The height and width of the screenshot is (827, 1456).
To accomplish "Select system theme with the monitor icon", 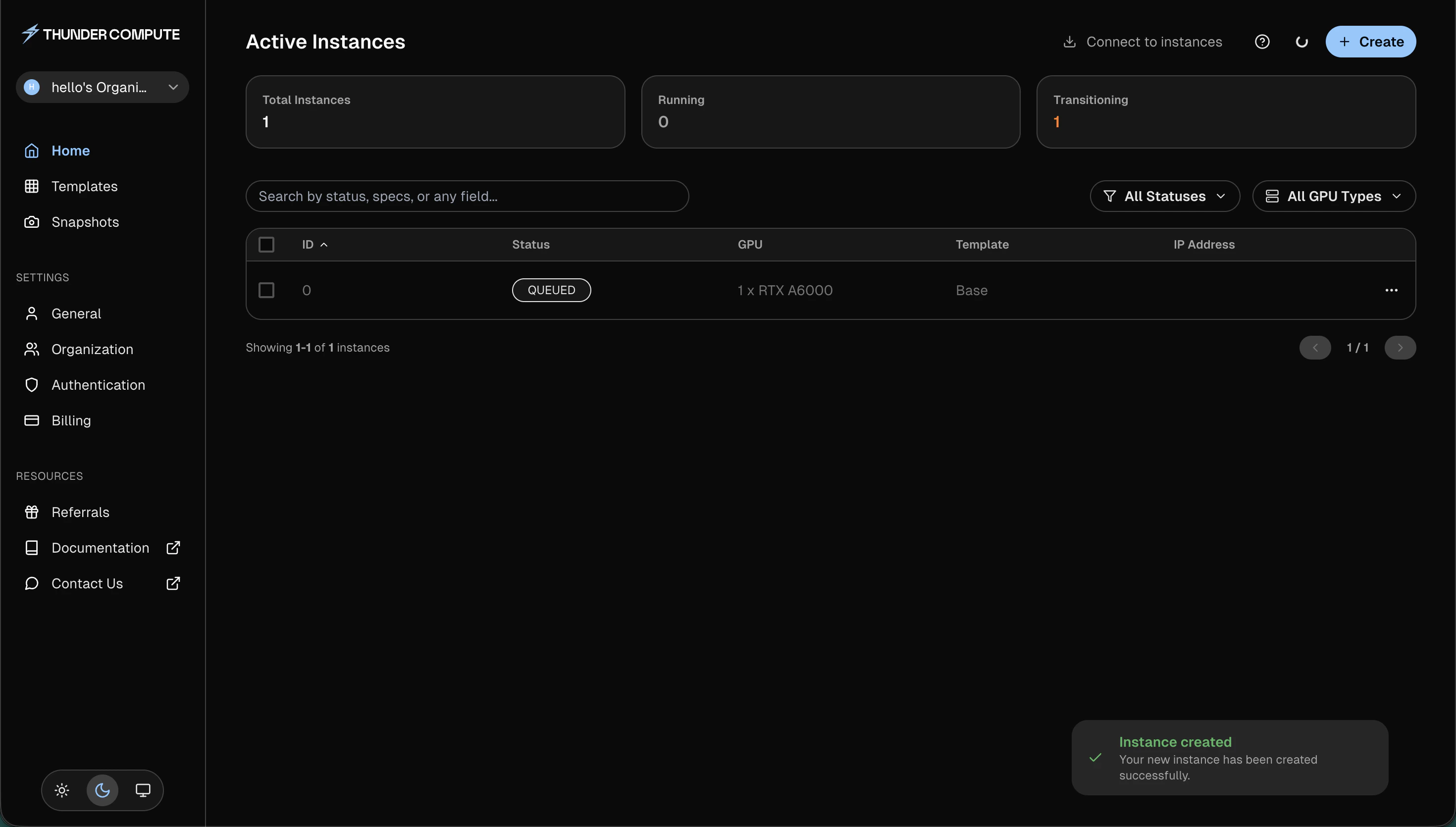I will coord(143,790).
